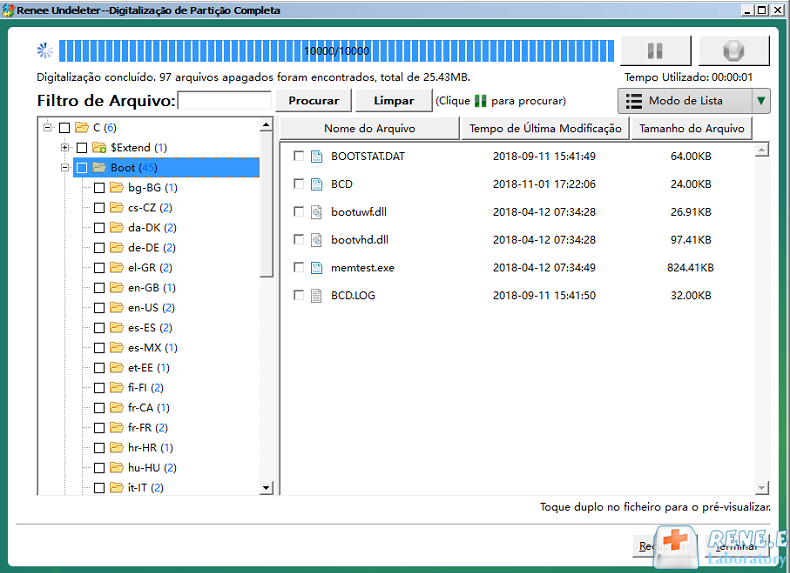Viewport: 790px width, 573px height.
Task: Click the file list scroll up arrow
Action: 762,150
